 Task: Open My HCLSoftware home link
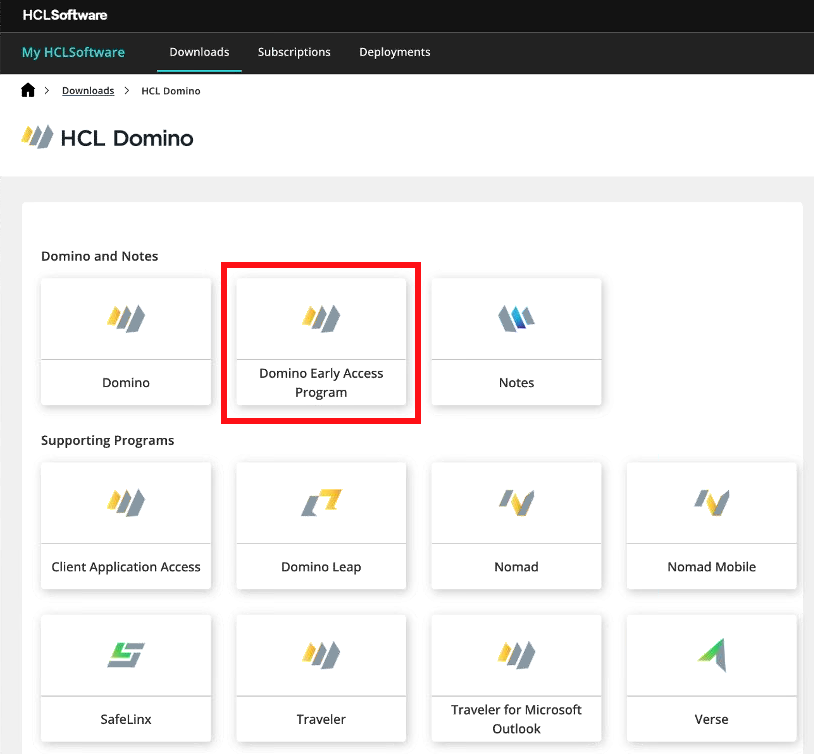[x=73, y=52]
